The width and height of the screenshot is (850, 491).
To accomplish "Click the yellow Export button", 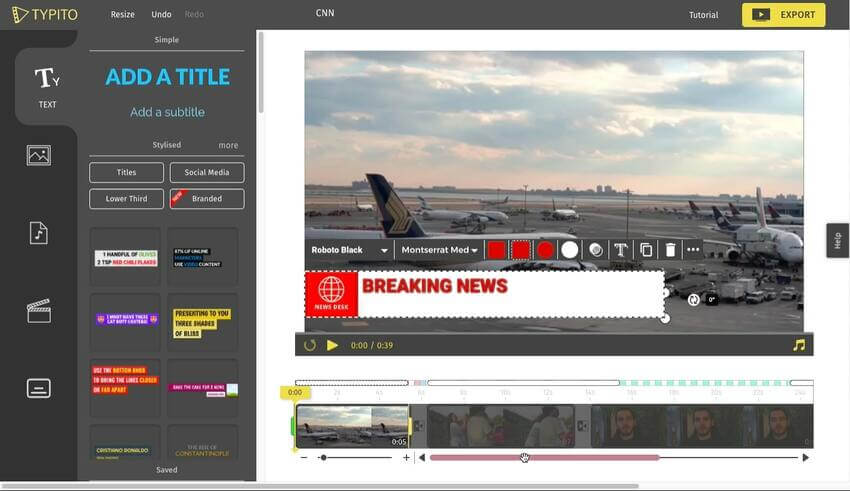I will (x=783, y=15).
